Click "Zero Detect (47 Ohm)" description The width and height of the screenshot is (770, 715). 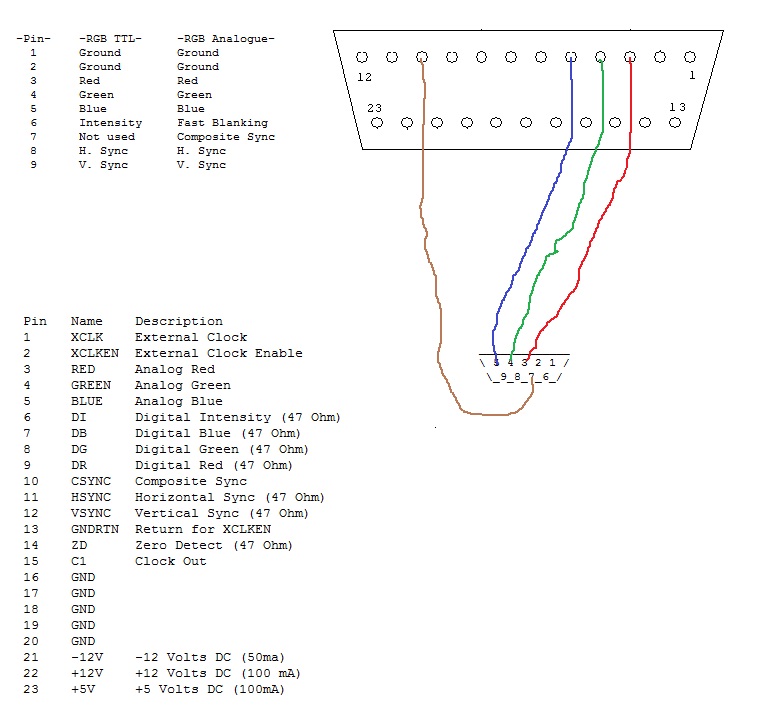coord(214,546)
